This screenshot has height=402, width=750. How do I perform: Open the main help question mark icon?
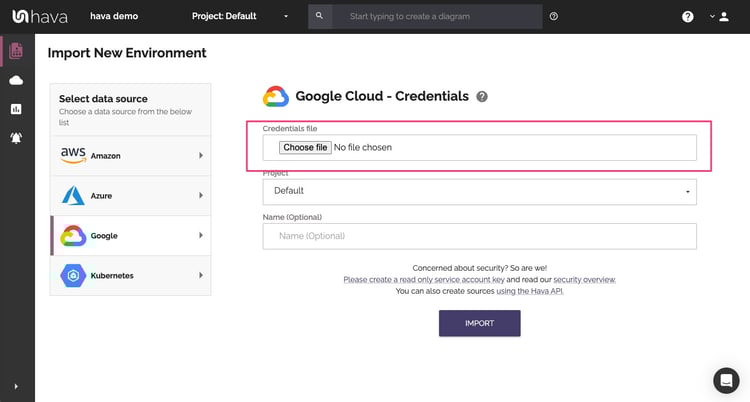pyautogui.click(x=687, y=17)
